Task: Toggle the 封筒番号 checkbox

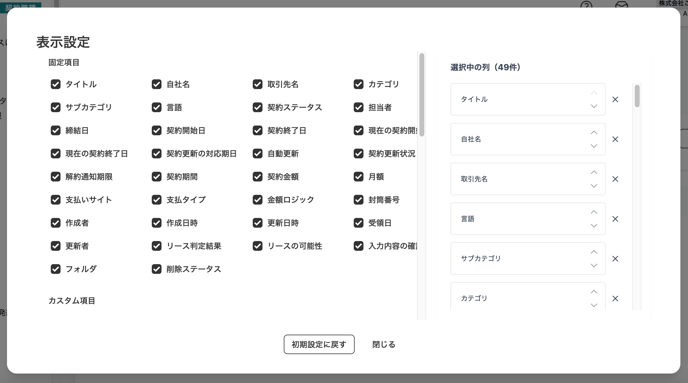Action: tap(358, 200)
